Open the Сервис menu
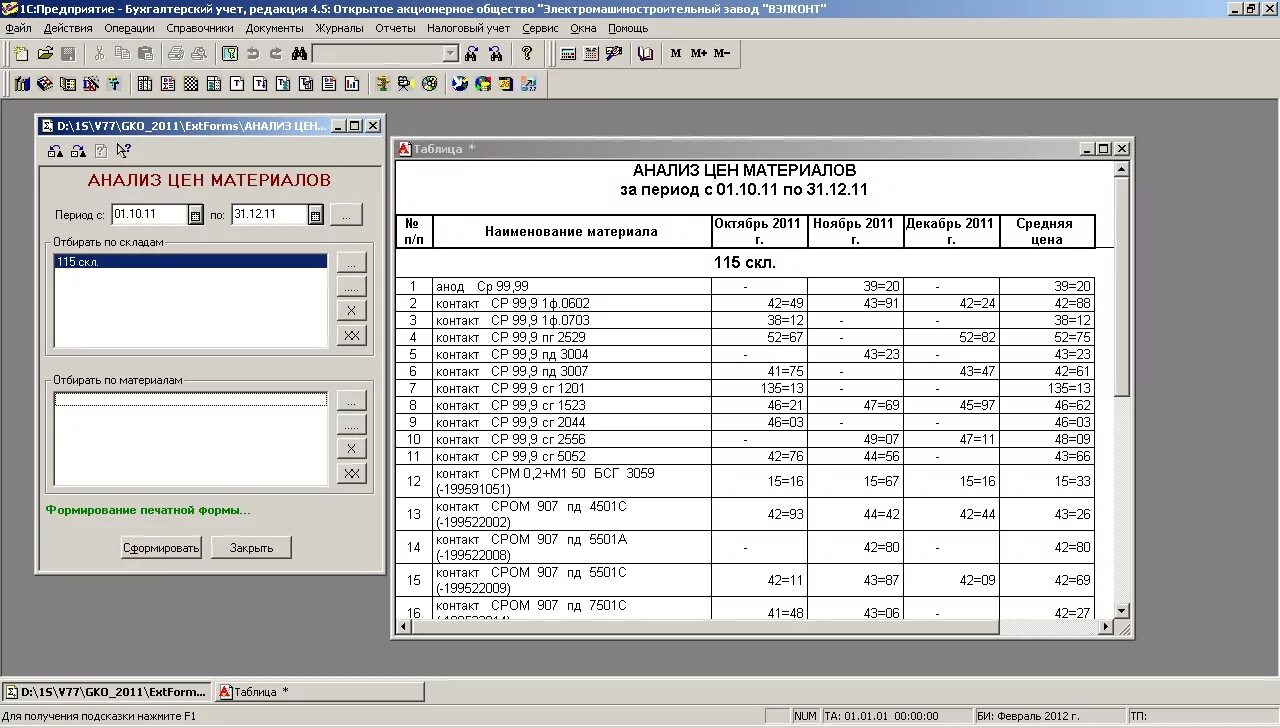 [x=540, y=28]
